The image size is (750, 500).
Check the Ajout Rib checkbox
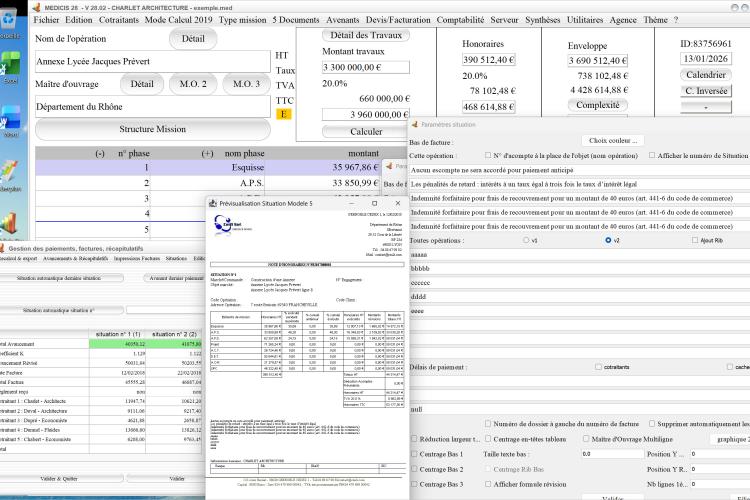pos(695,240)
